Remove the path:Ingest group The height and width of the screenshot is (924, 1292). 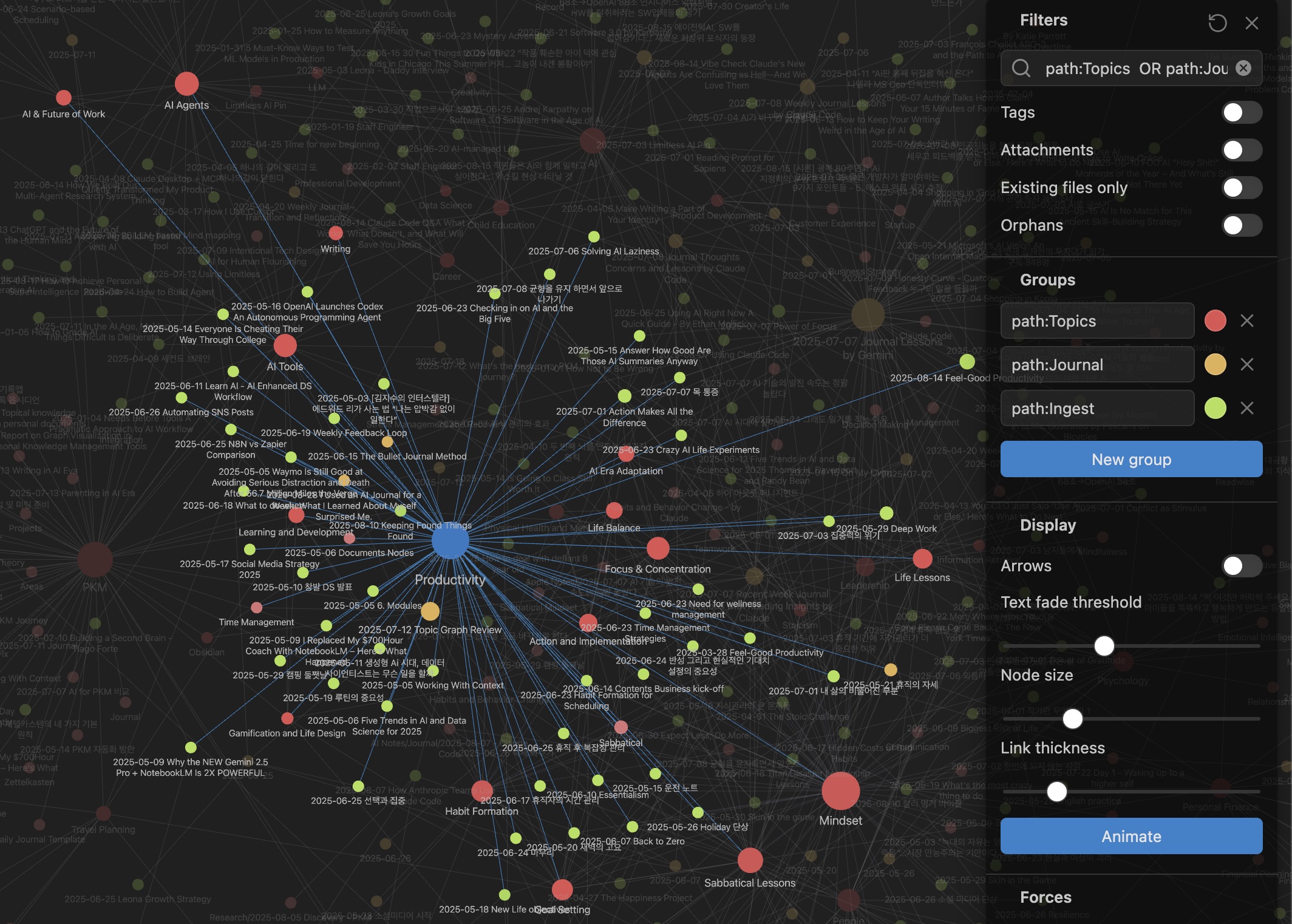pyautogui.click(x=1246, y=408)
